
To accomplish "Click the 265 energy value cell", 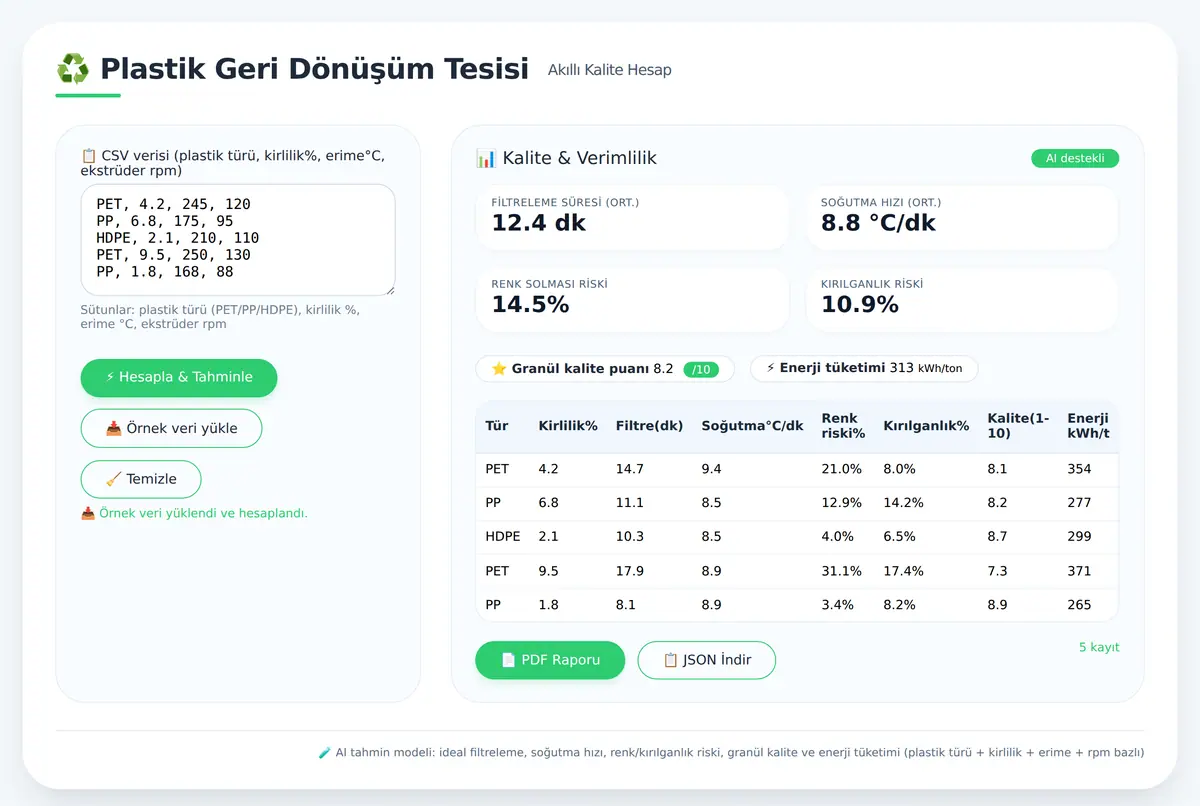I will coord(1079,604).
